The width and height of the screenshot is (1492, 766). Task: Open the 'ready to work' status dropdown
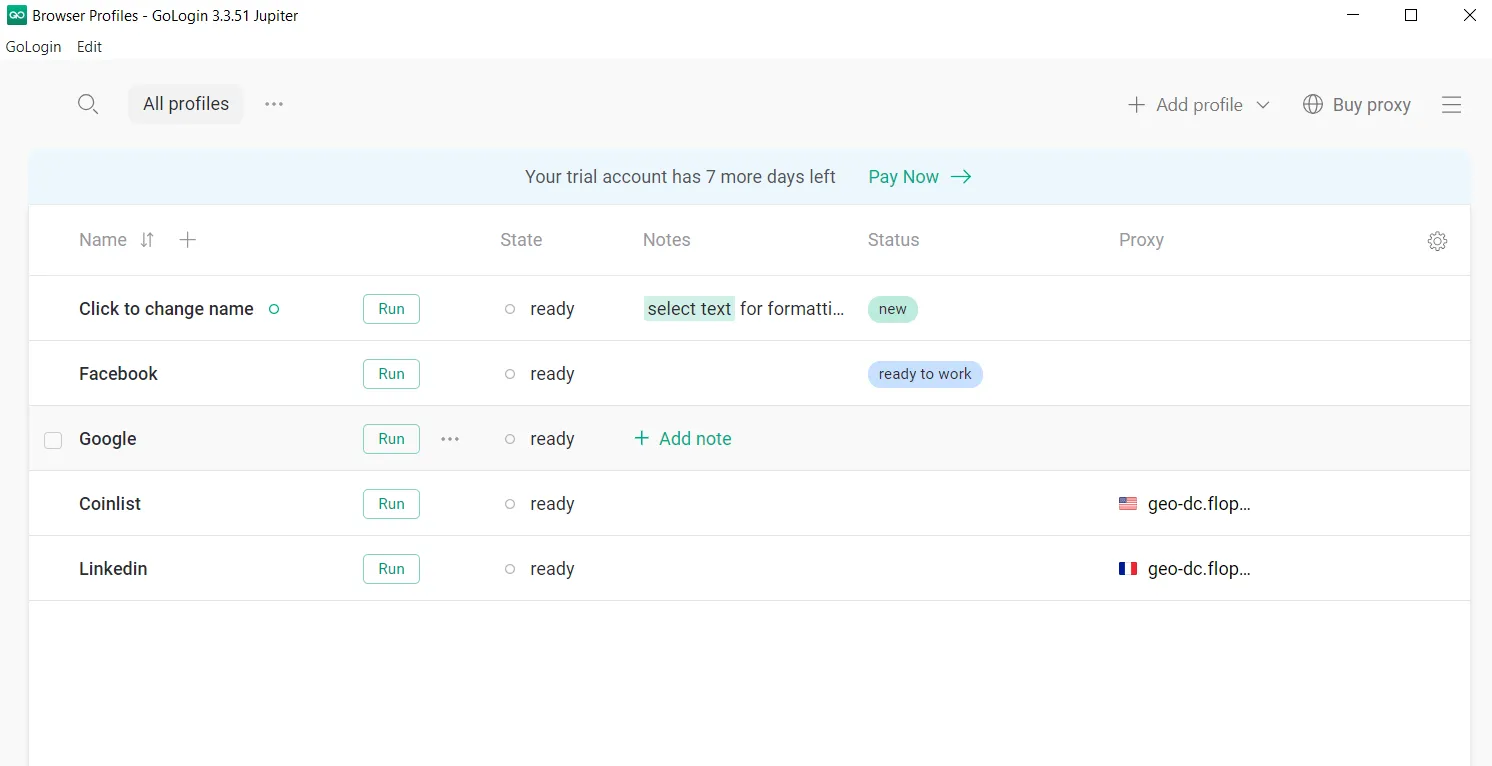coord(925,374)
